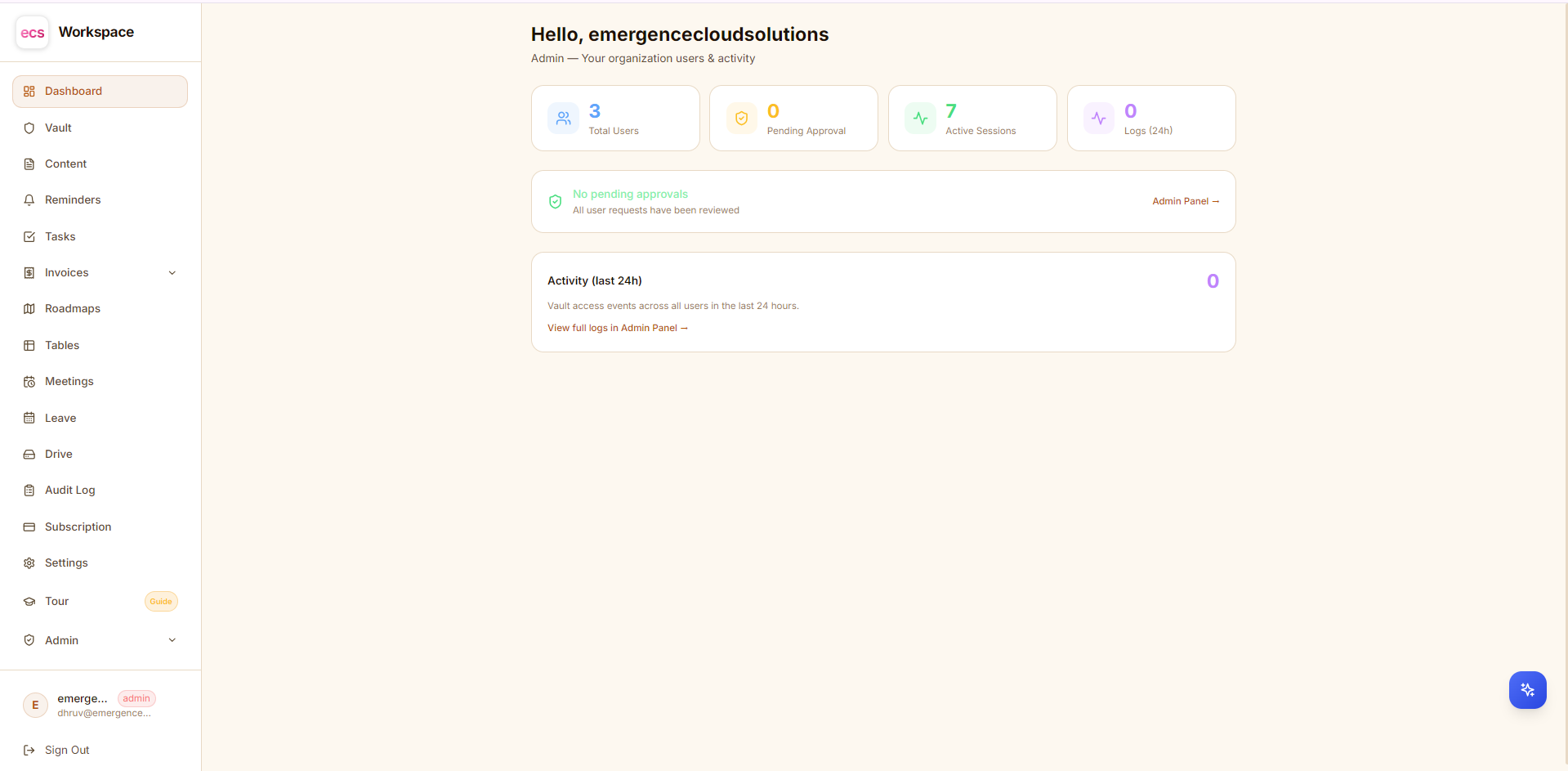Expand the Admin submenu chevron

[x=172, y=640]
